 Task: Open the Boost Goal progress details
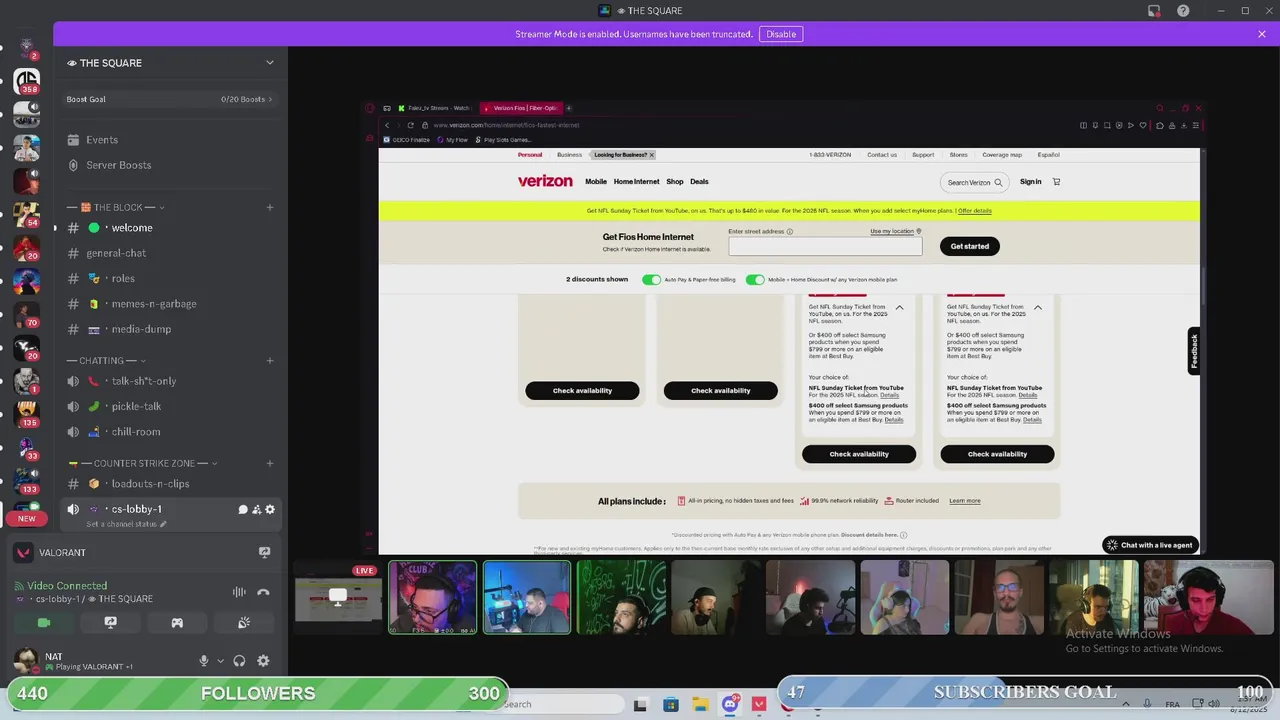pos(169,99)
